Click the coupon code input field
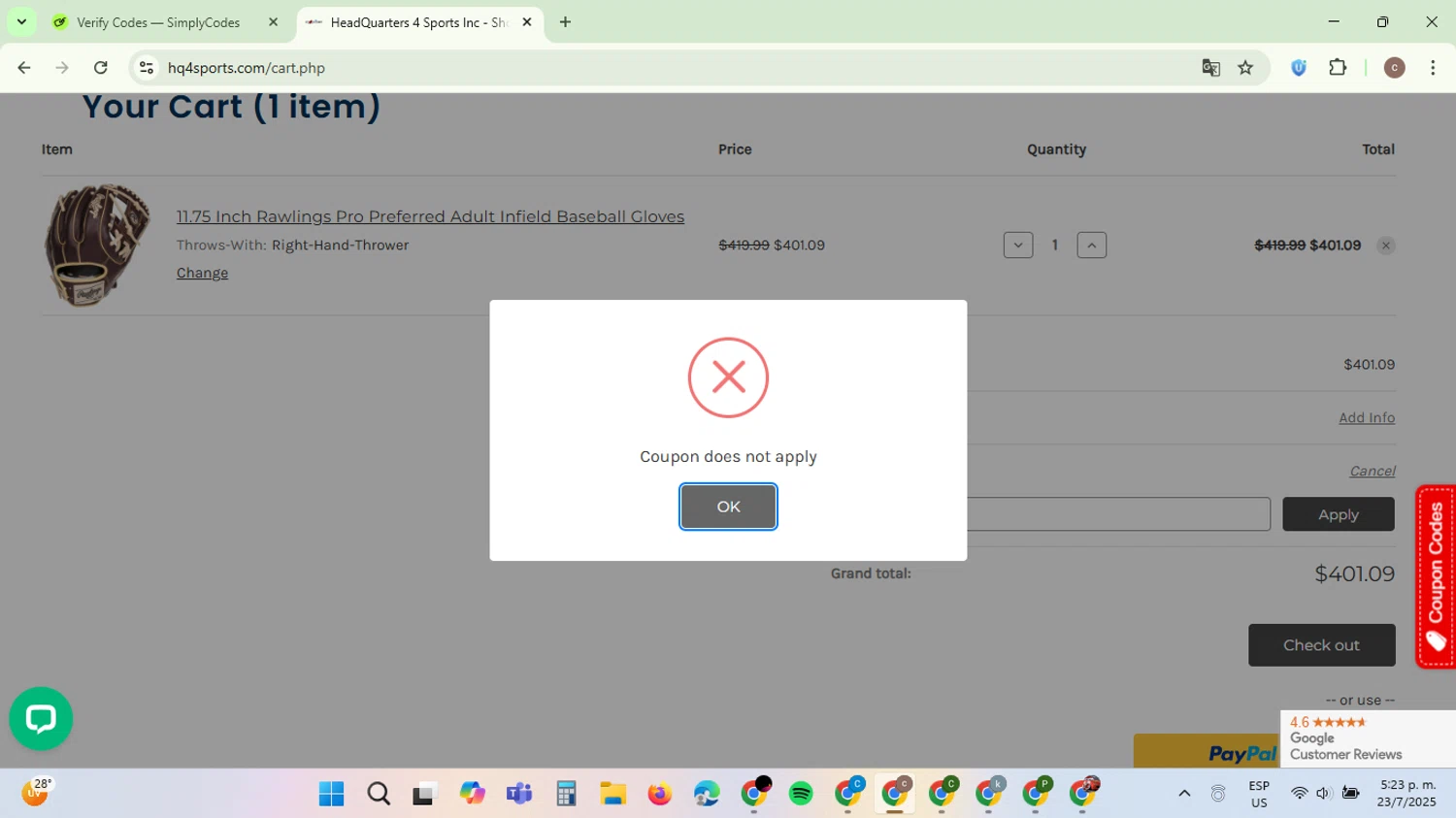Screen dimensions: 1456x818 click(1118, 514)
